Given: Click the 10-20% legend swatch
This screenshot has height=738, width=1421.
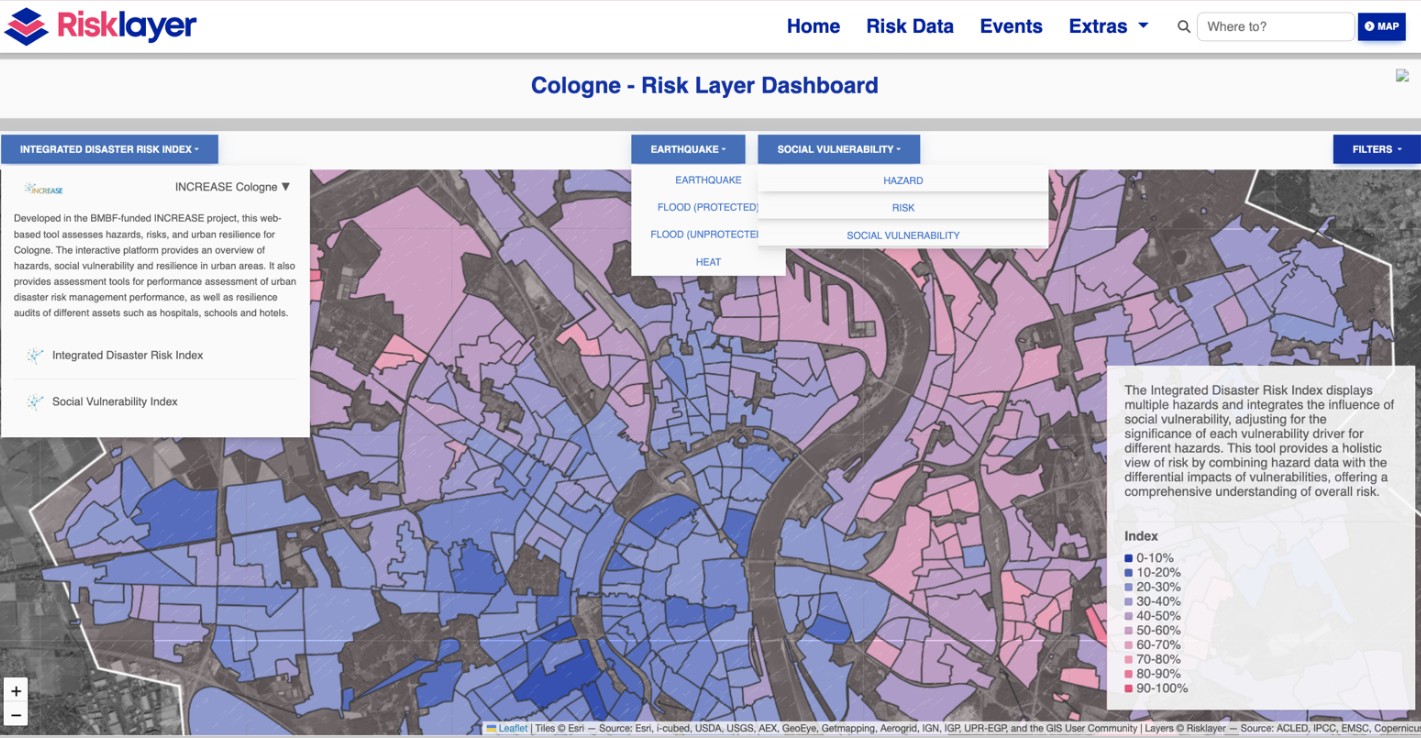Looking at the screenshot, I should click(1129, 573).
